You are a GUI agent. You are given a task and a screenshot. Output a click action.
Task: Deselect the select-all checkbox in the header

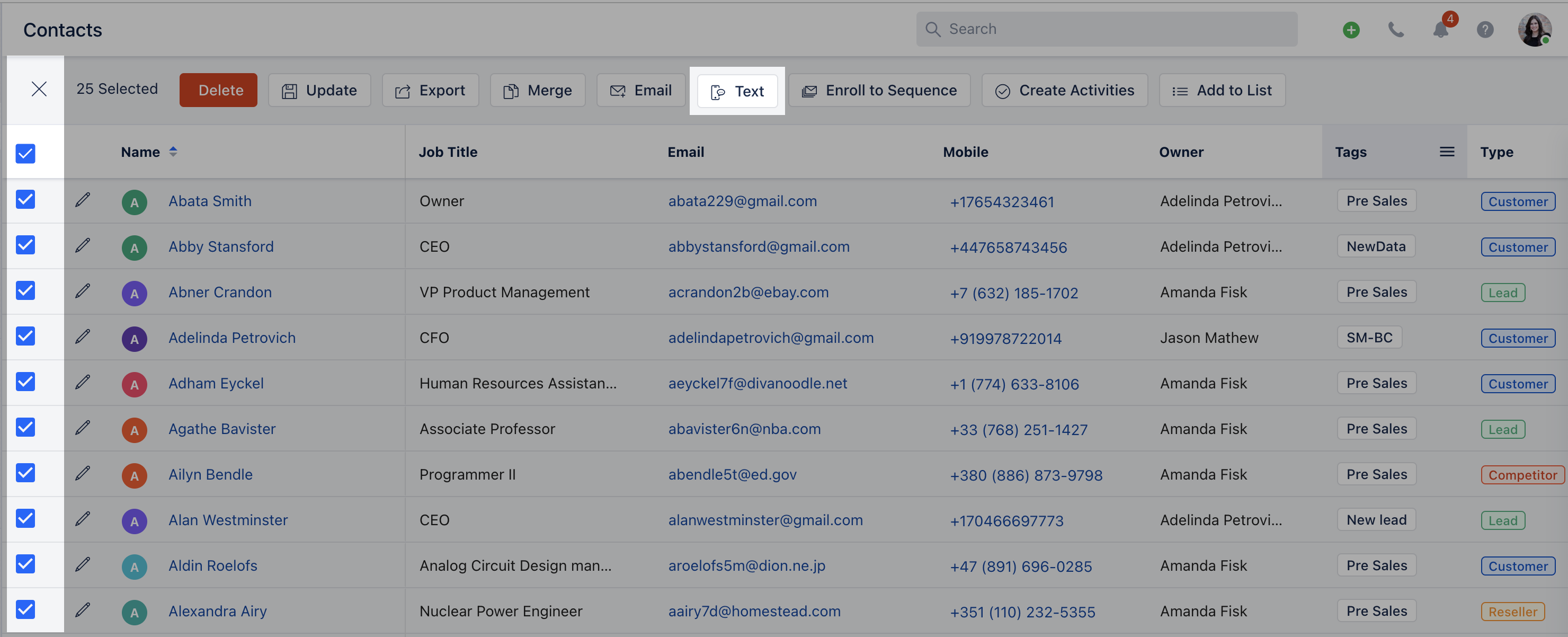(x=25, y=154)
